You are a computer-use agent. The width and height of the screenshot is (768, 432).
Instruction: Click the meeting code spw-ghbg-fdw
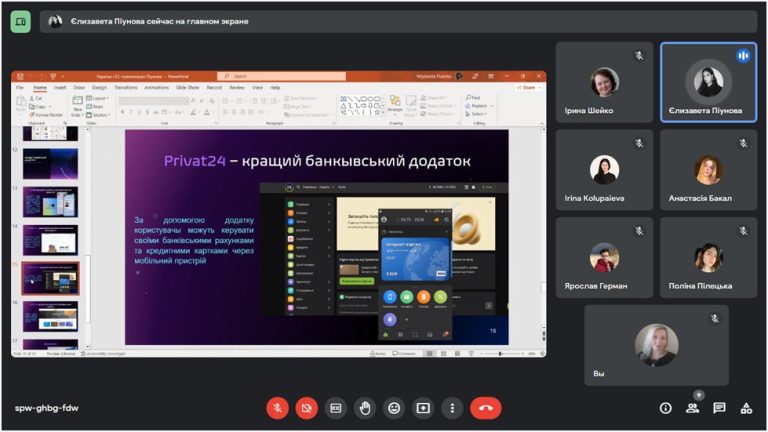point(47,408)
